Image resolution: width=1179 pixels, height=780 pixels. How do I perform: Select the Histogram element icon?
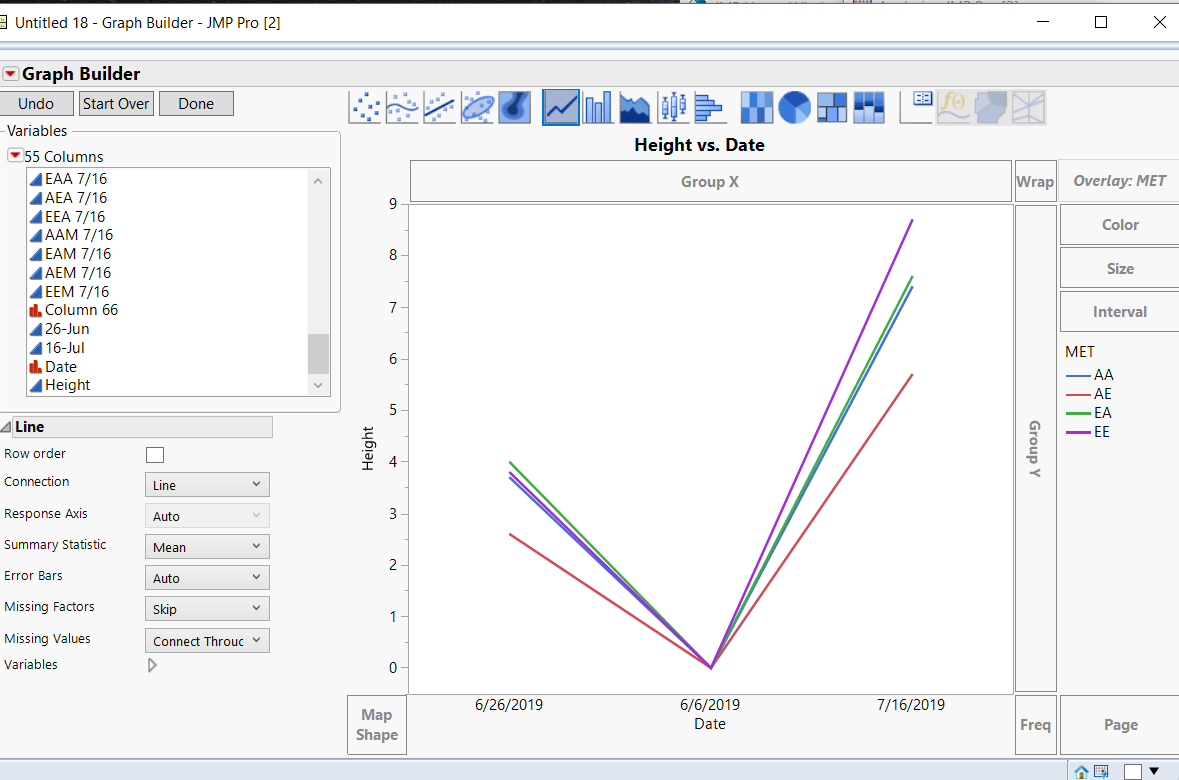click(x=709, y=108)
